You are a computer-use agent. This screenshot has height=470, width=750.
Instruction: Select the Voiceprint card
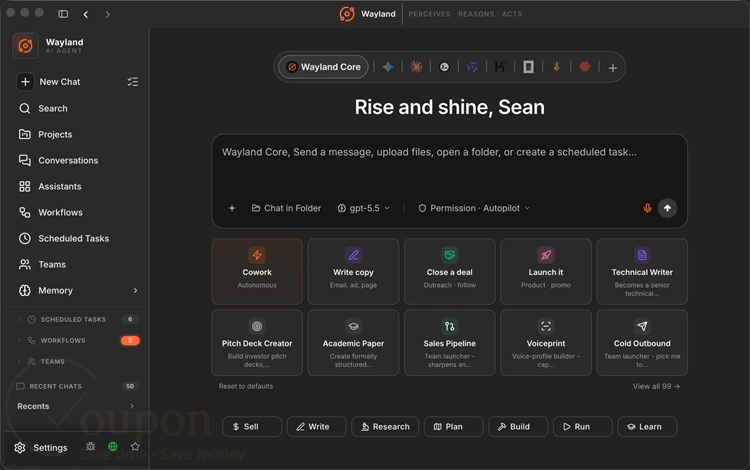(546, 343)
